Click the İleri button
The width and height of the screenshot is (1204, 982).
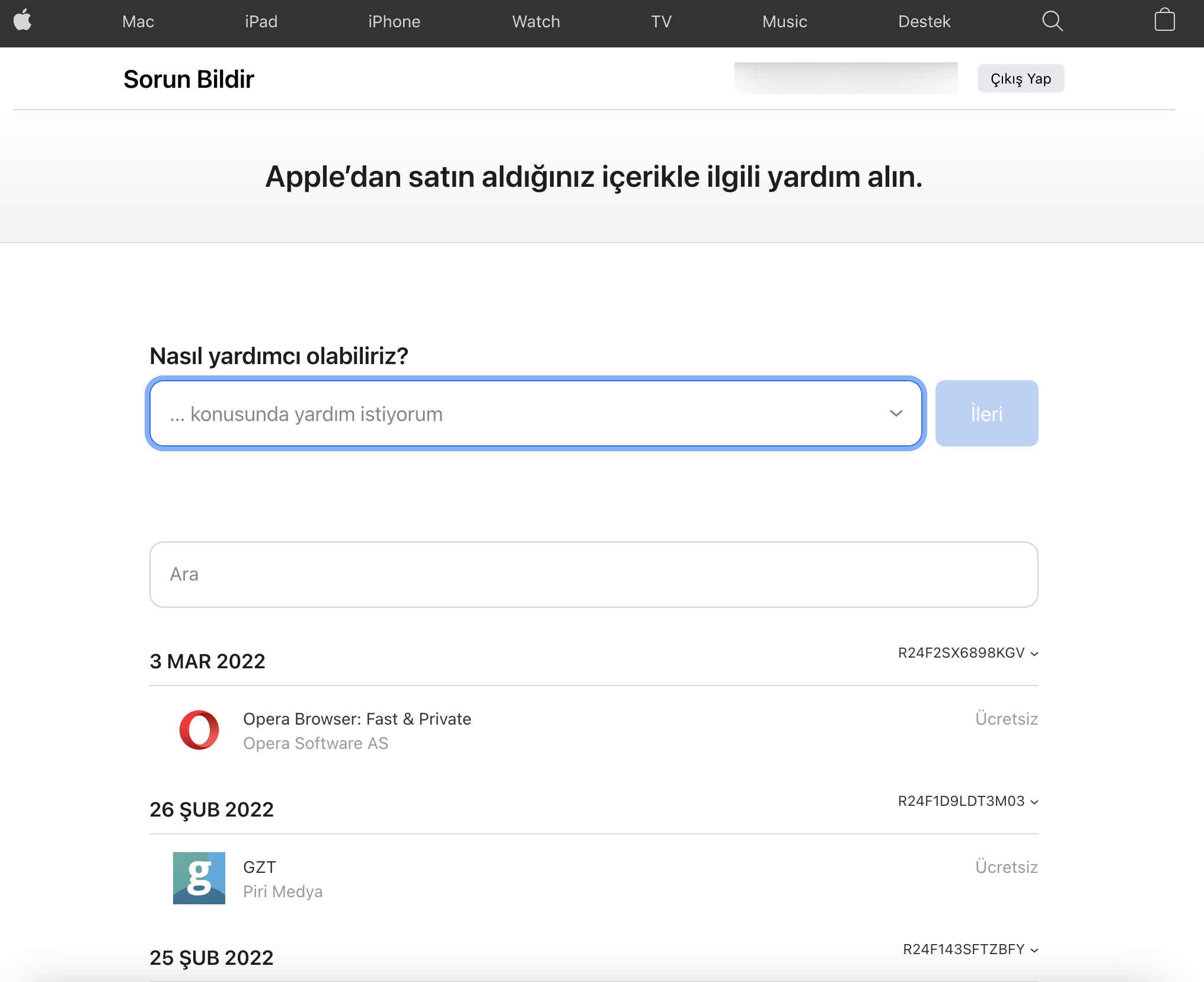click(986, 413)
